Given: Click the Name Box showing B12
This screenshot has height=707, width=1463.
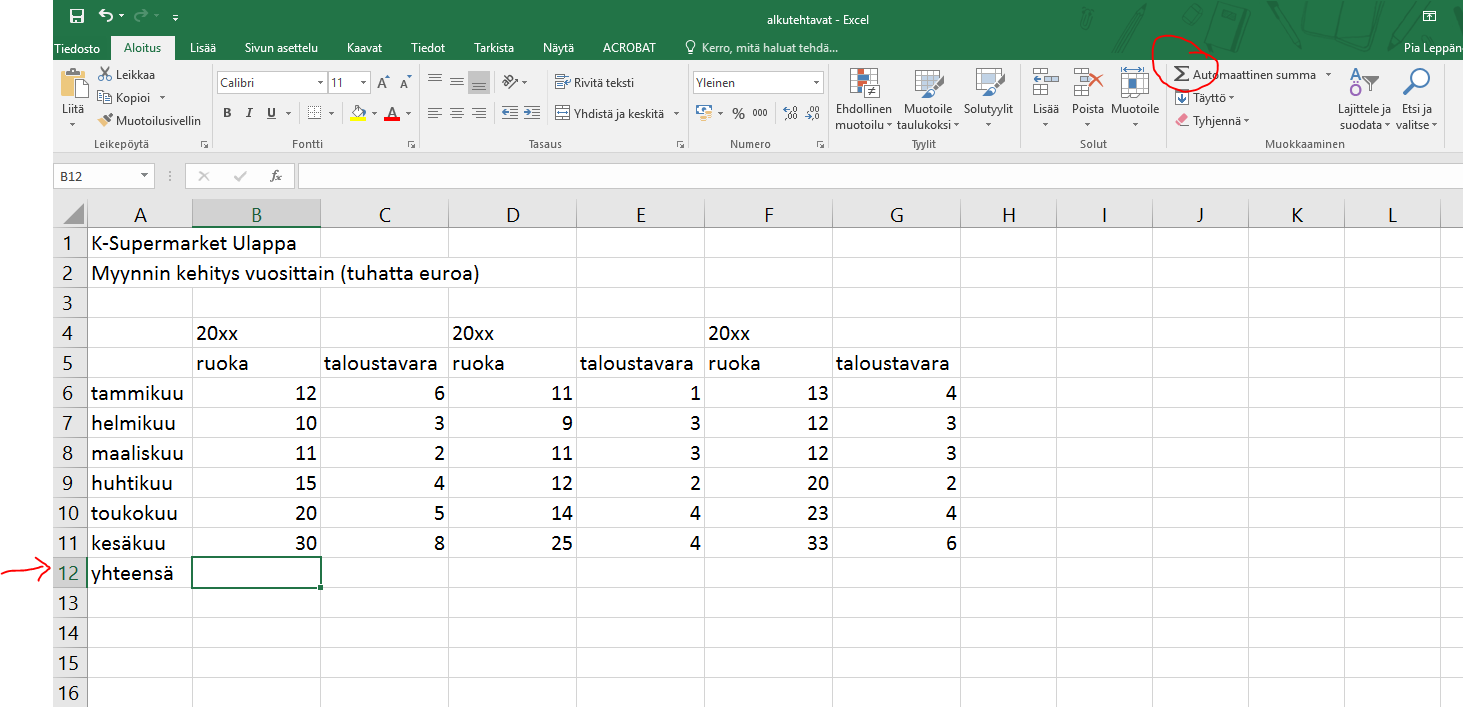Looking at the screenshot, I should [103, 176].
